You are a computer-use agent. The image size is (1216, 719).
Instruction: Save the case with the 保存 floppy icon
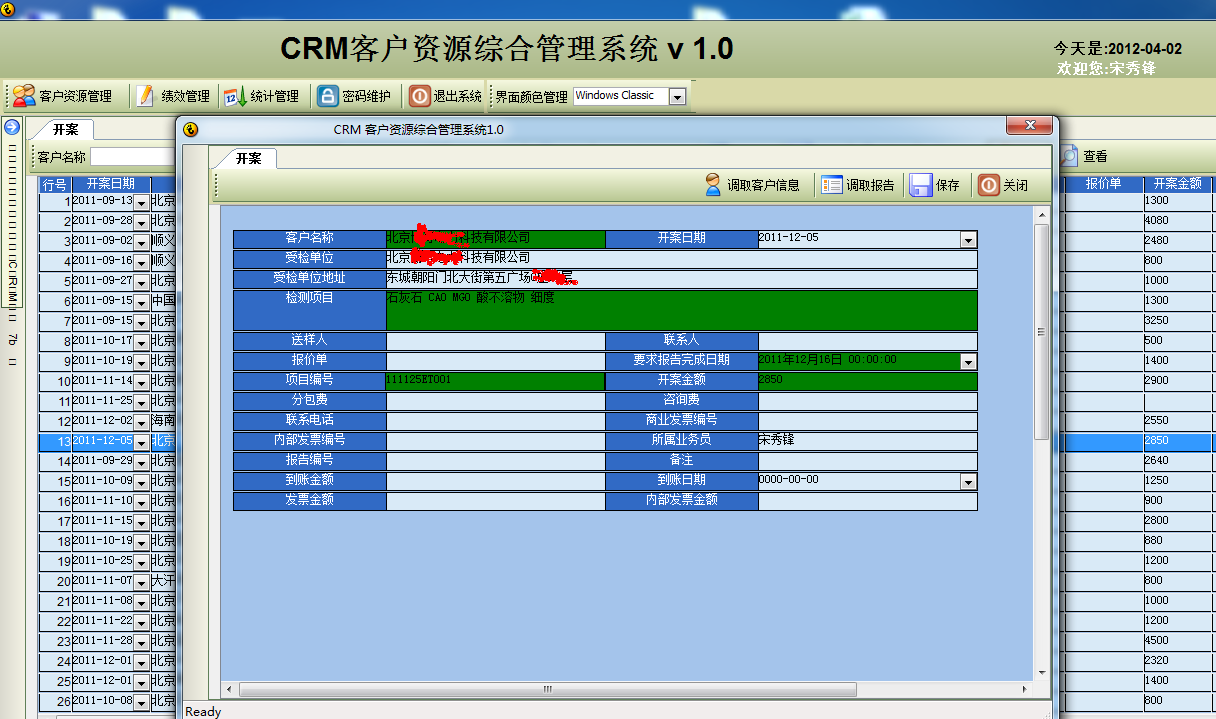coord(920,184)
